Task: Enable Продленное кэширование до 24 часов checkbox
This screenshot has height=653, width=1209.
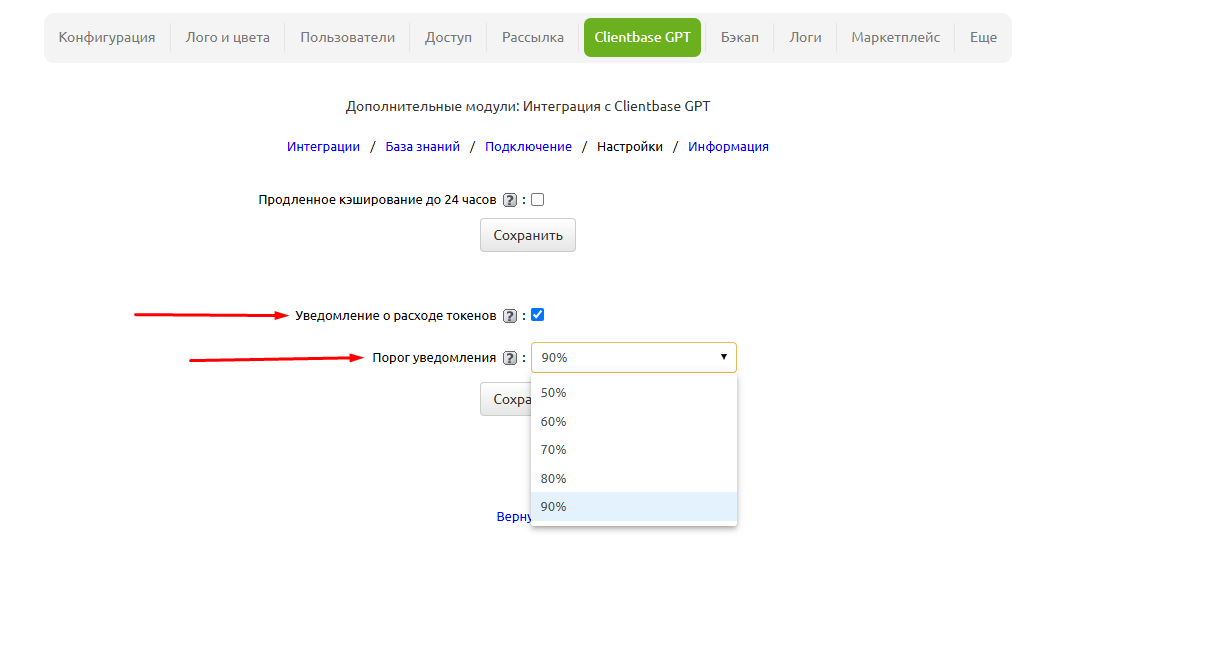Action: 537,199
